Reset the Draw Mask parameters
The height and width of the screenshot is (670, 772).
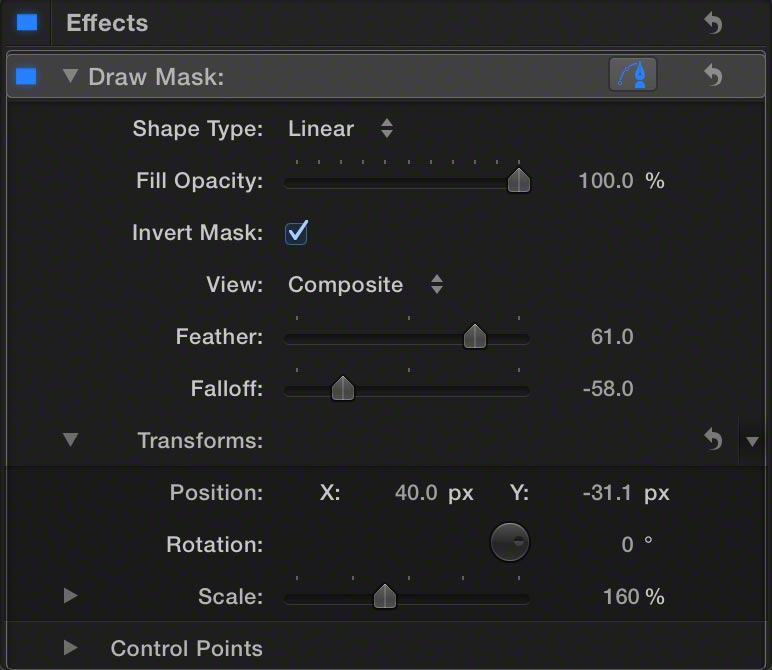coord(713,75)
